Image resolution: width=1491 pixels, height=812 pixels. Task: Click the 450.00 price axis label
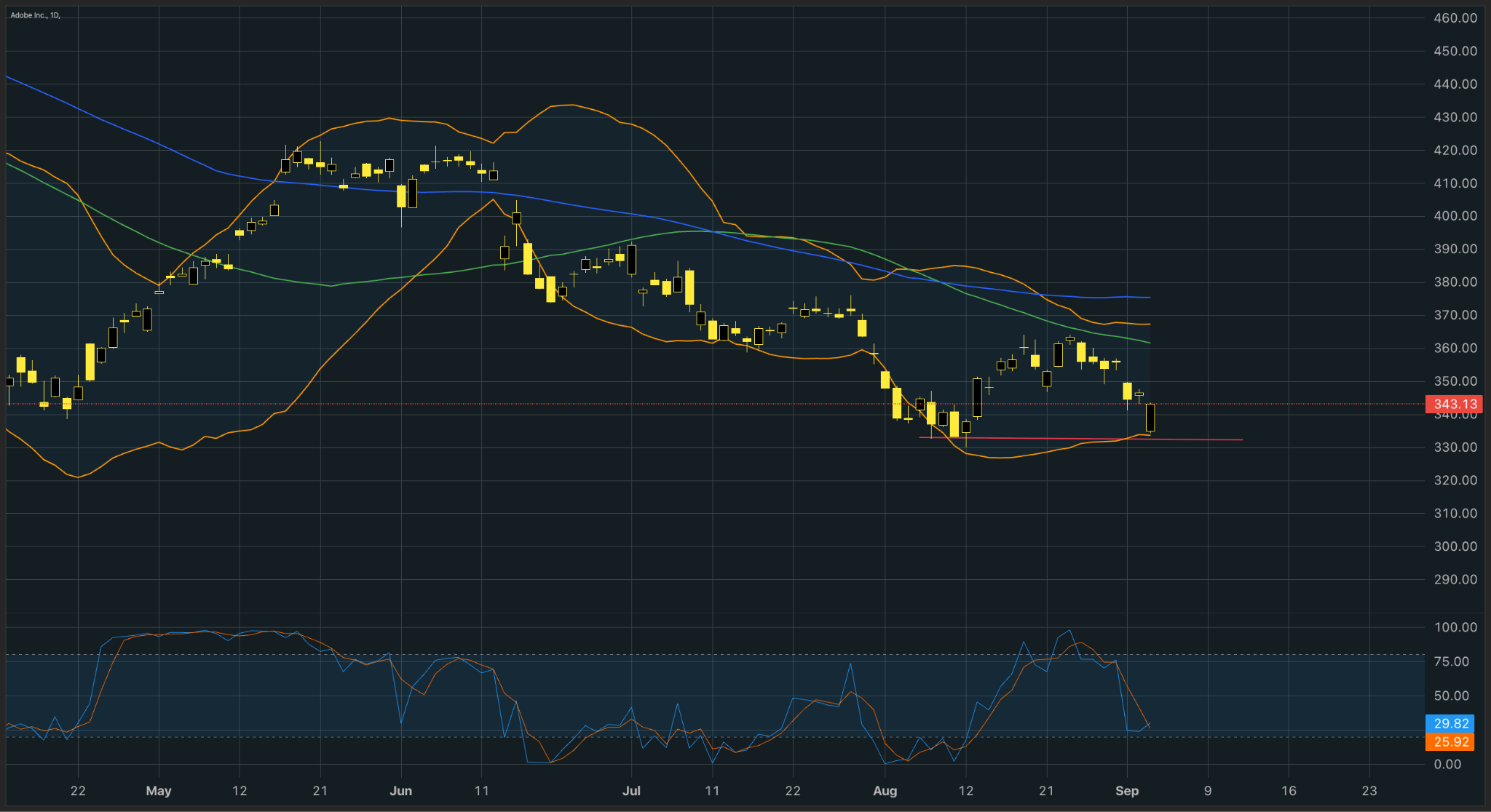(1455, 51)
